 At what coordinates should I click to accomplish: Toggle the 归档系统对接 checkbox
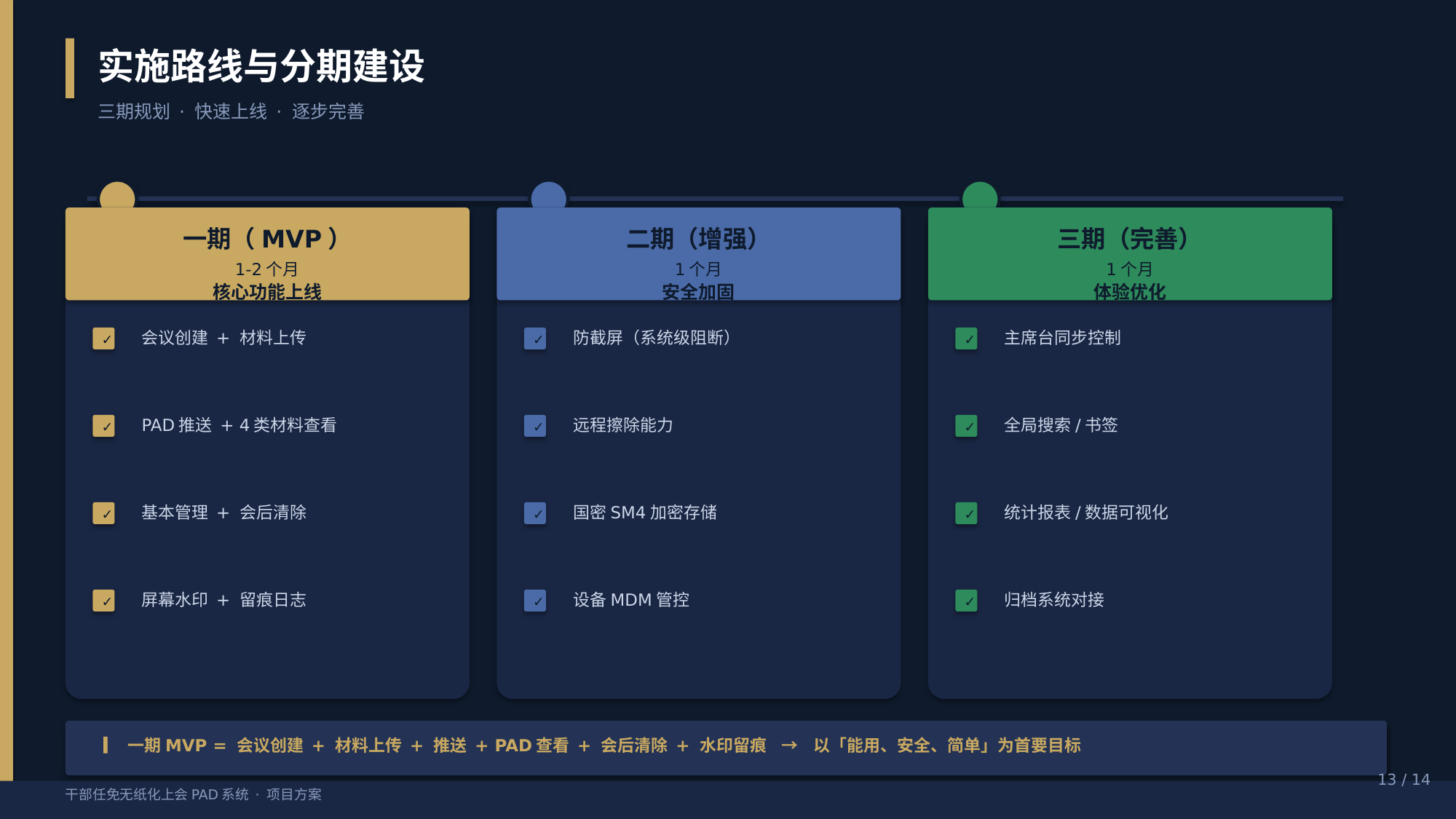(x=966, y=601)
